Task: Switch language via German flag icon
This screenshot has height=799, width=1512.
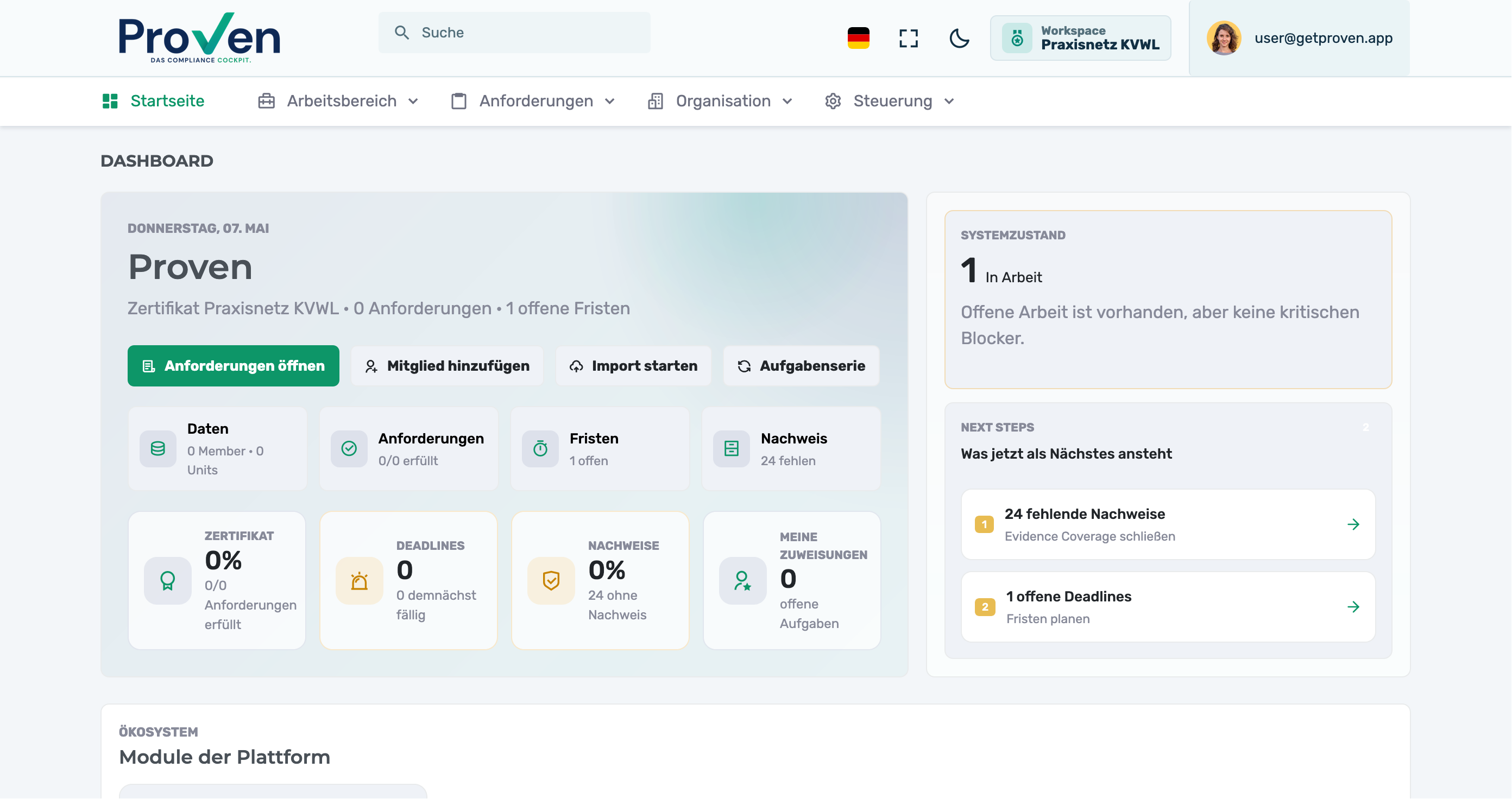Action: point(858,38)
